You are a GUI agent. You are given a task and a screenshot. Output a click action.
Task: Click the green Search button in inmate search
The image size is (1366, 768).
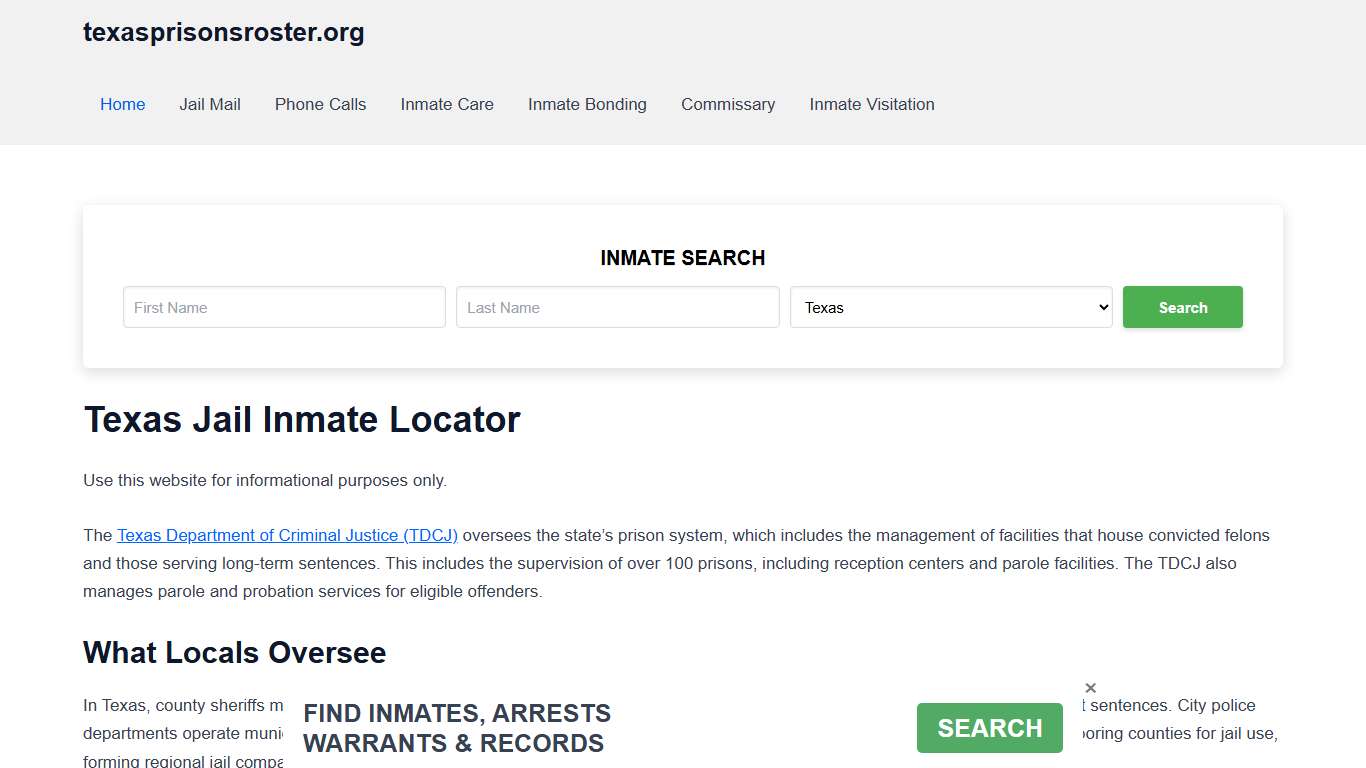tap(1182, 307)
